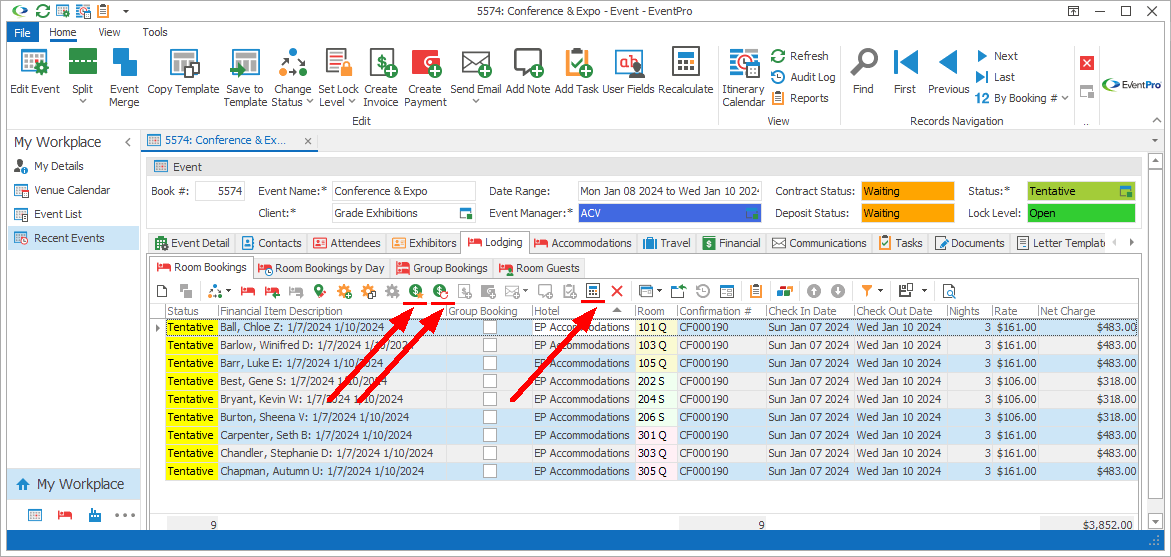1171x557 pixels.
Task: Tick Group Booking checkbox for Ball, Chloe Z
Action: (490, 327)
